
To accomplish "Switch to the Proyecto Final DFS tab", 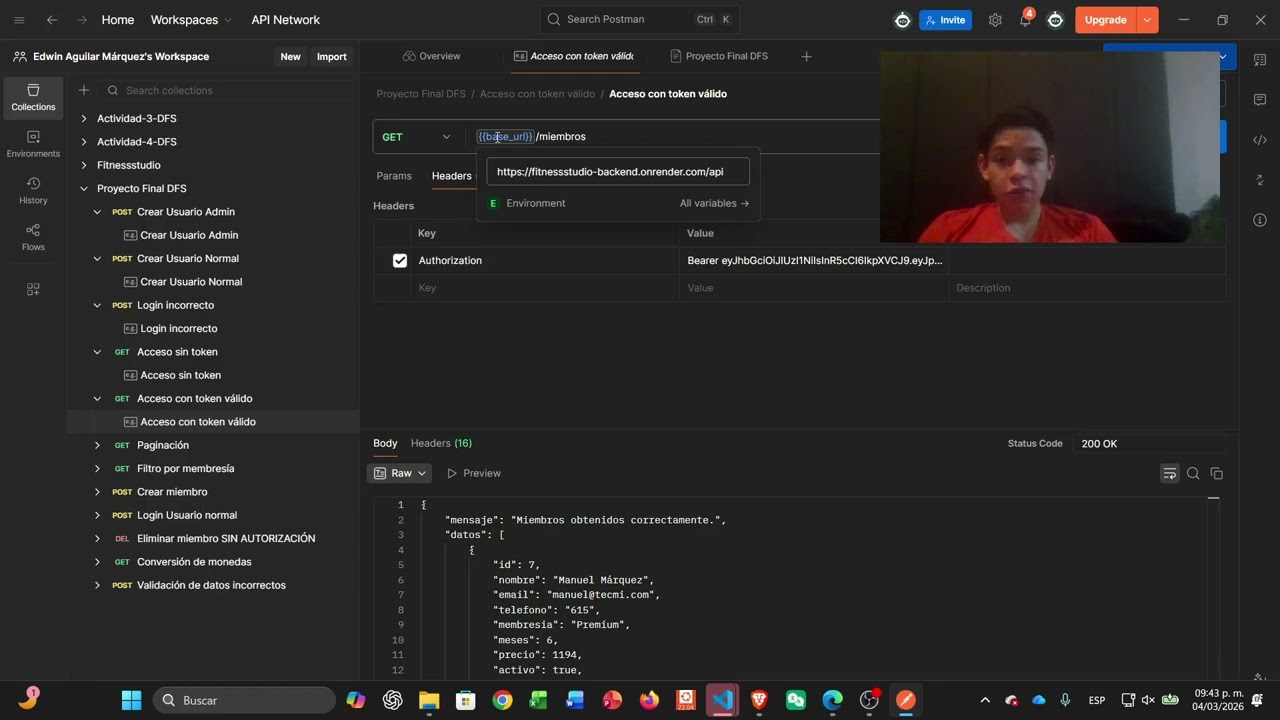I will (x=719, y=56).
